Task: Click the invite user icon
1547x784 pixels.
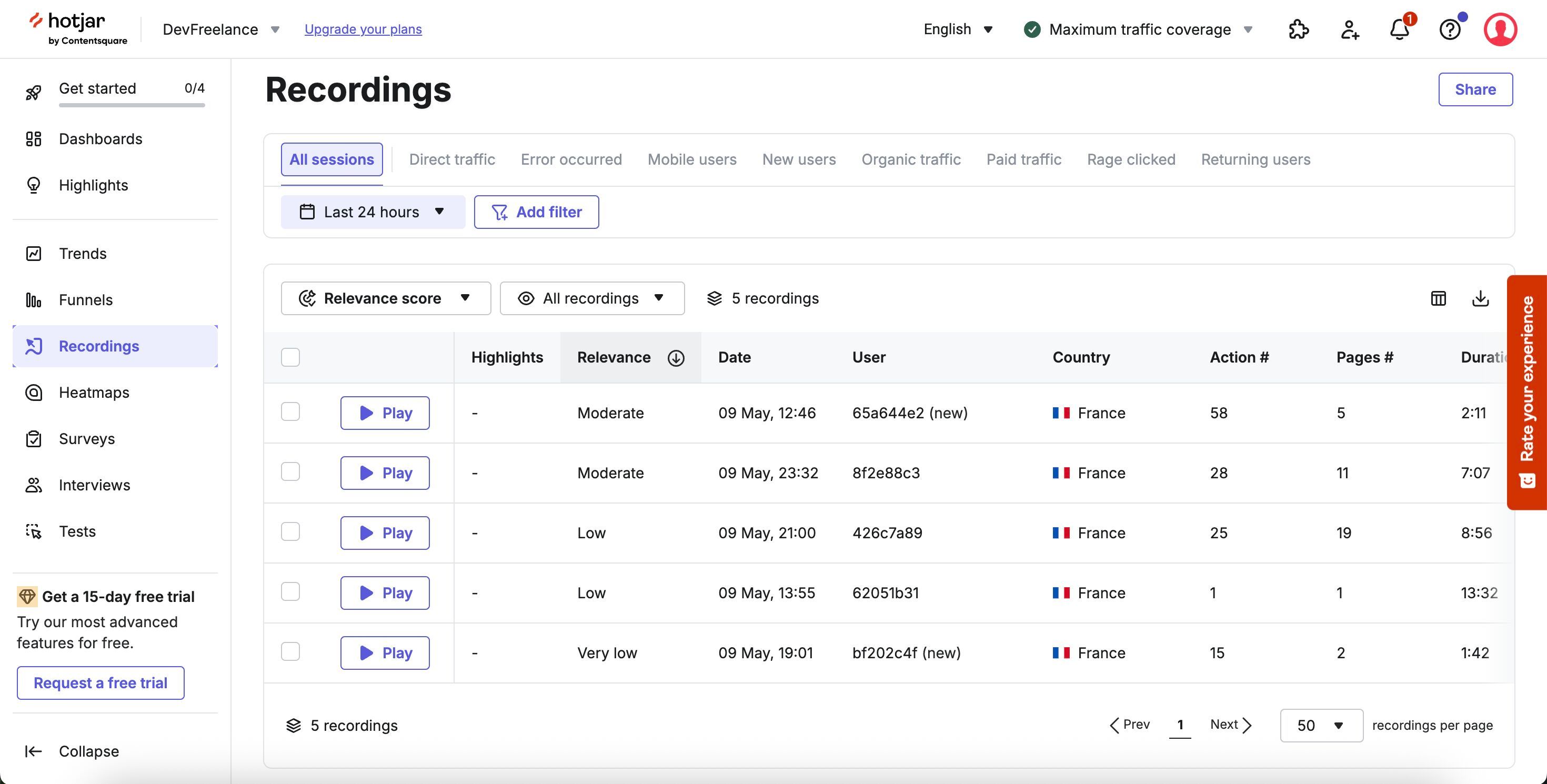Action: point(1350,29)
